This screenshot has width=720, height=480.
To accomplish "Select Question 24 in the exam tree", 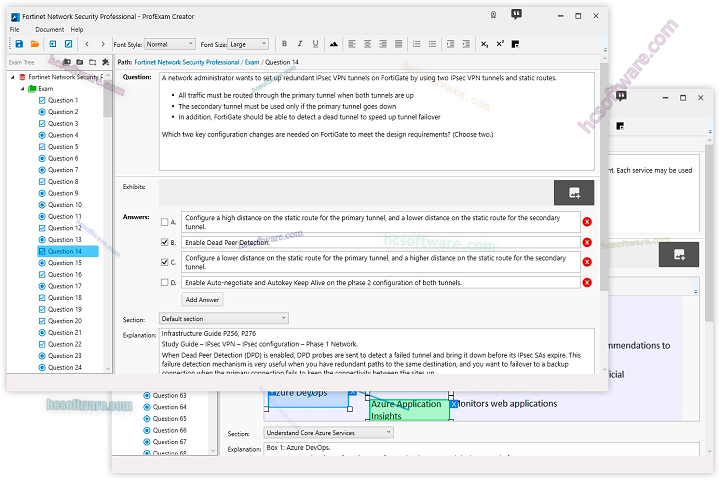I will 65,367.
